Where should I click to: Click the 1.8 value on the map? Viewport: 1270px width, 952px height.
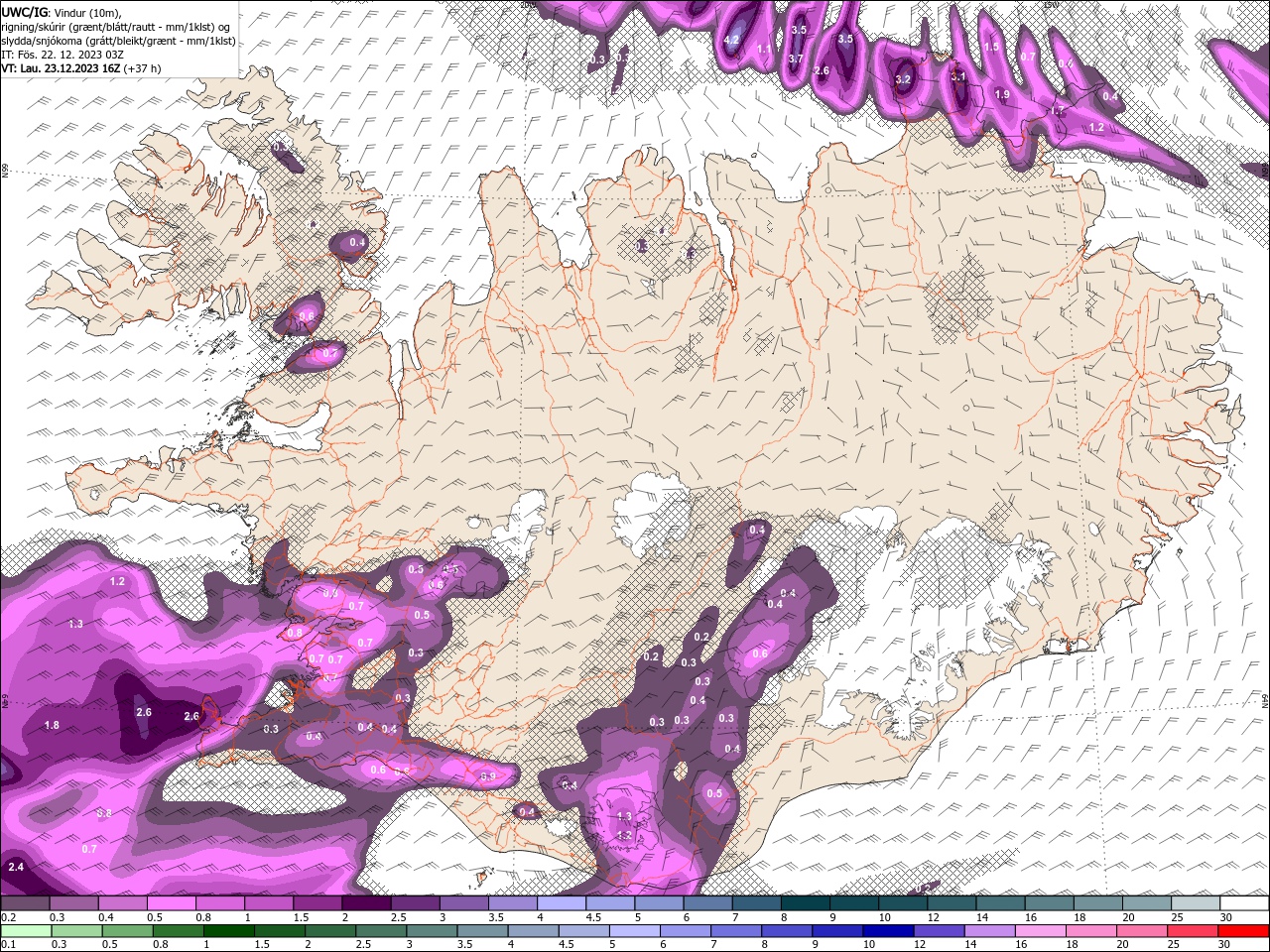tap(52, 725)
